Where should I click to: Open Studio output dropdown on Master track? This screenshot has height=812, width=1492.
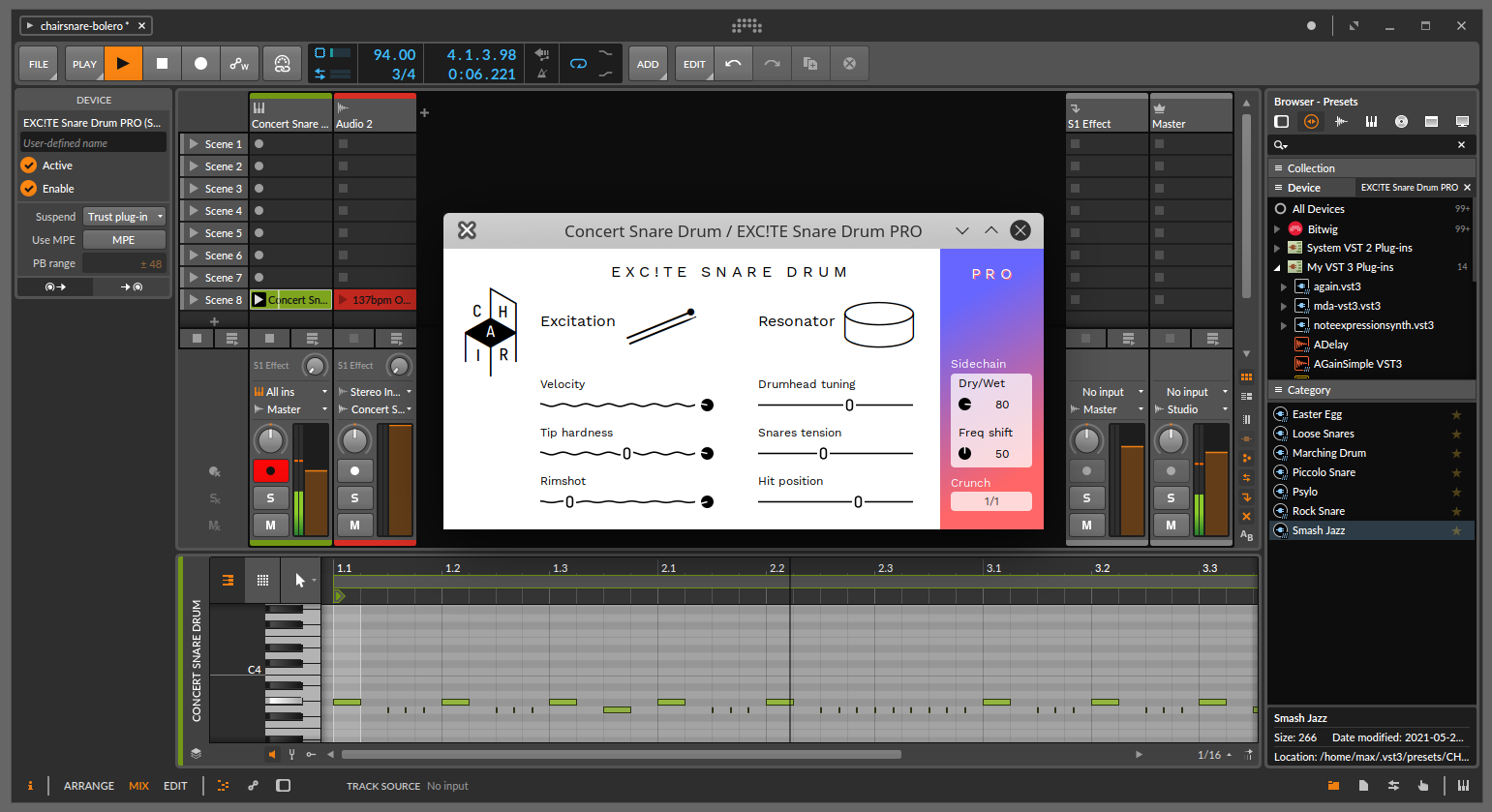[x=1191, y=409]
